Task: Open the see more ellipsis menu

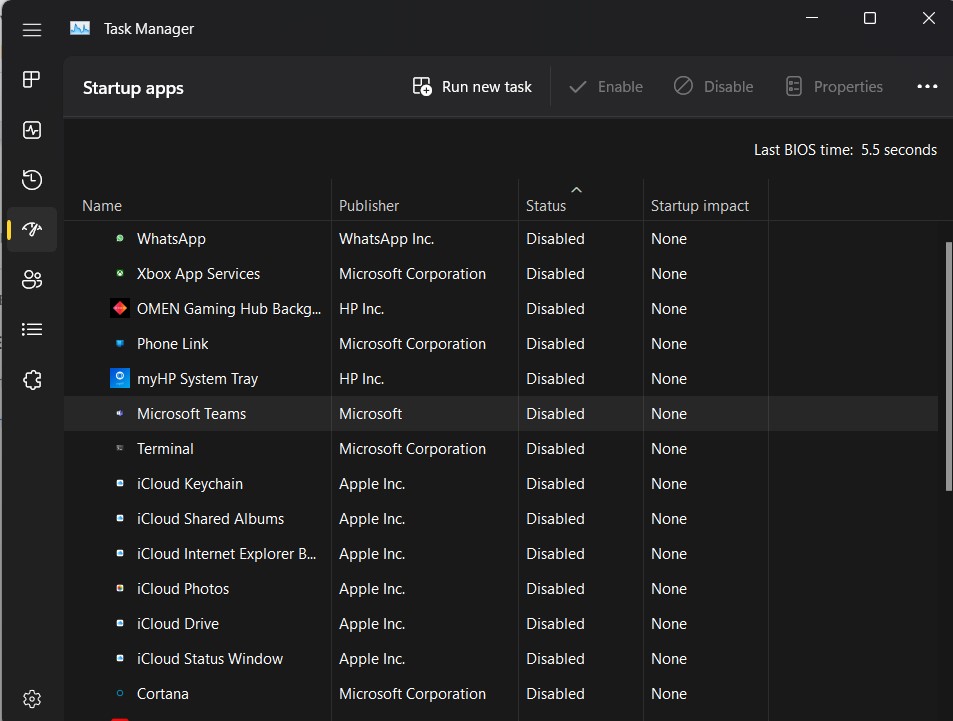Action: 927,86
